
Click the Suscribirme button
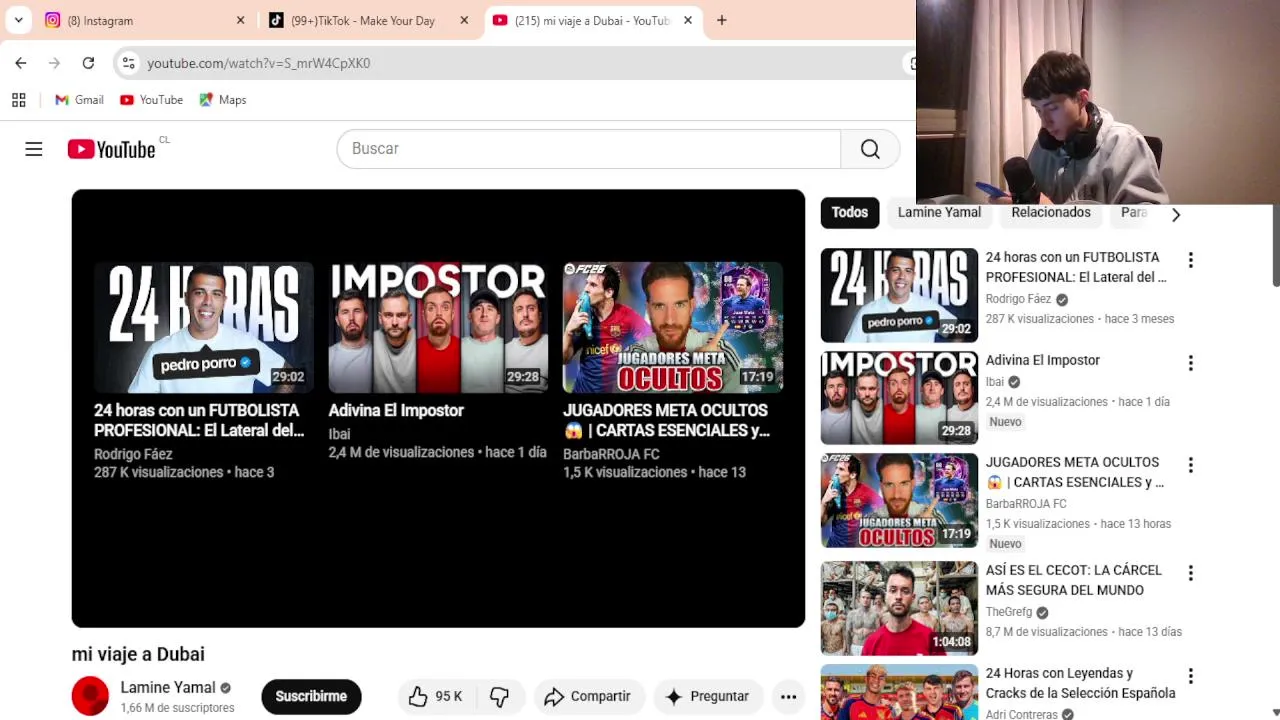311,697
